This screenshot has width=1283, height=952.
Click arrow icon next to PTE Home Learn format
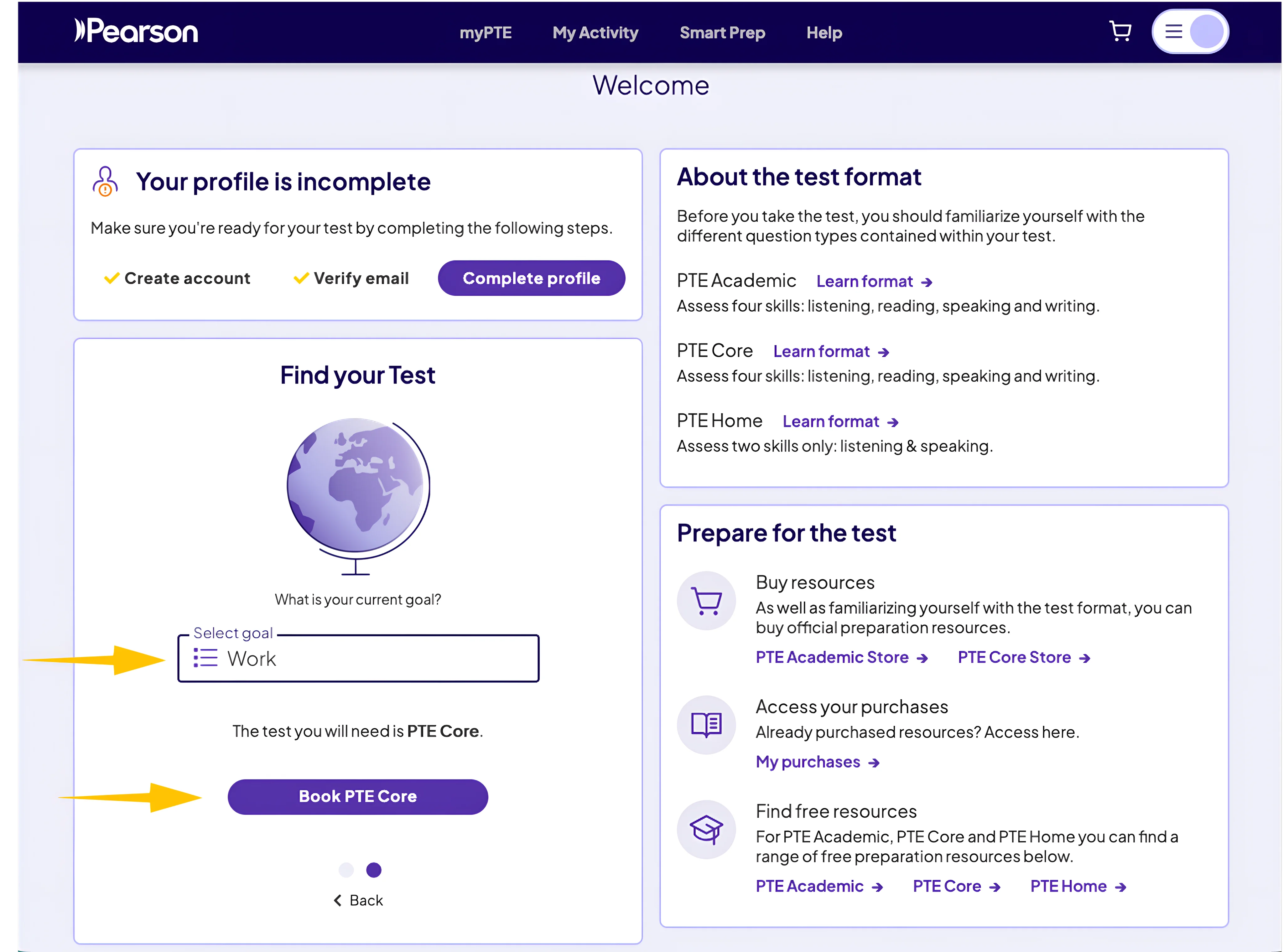pyautogui.click(x=893, y=423)
